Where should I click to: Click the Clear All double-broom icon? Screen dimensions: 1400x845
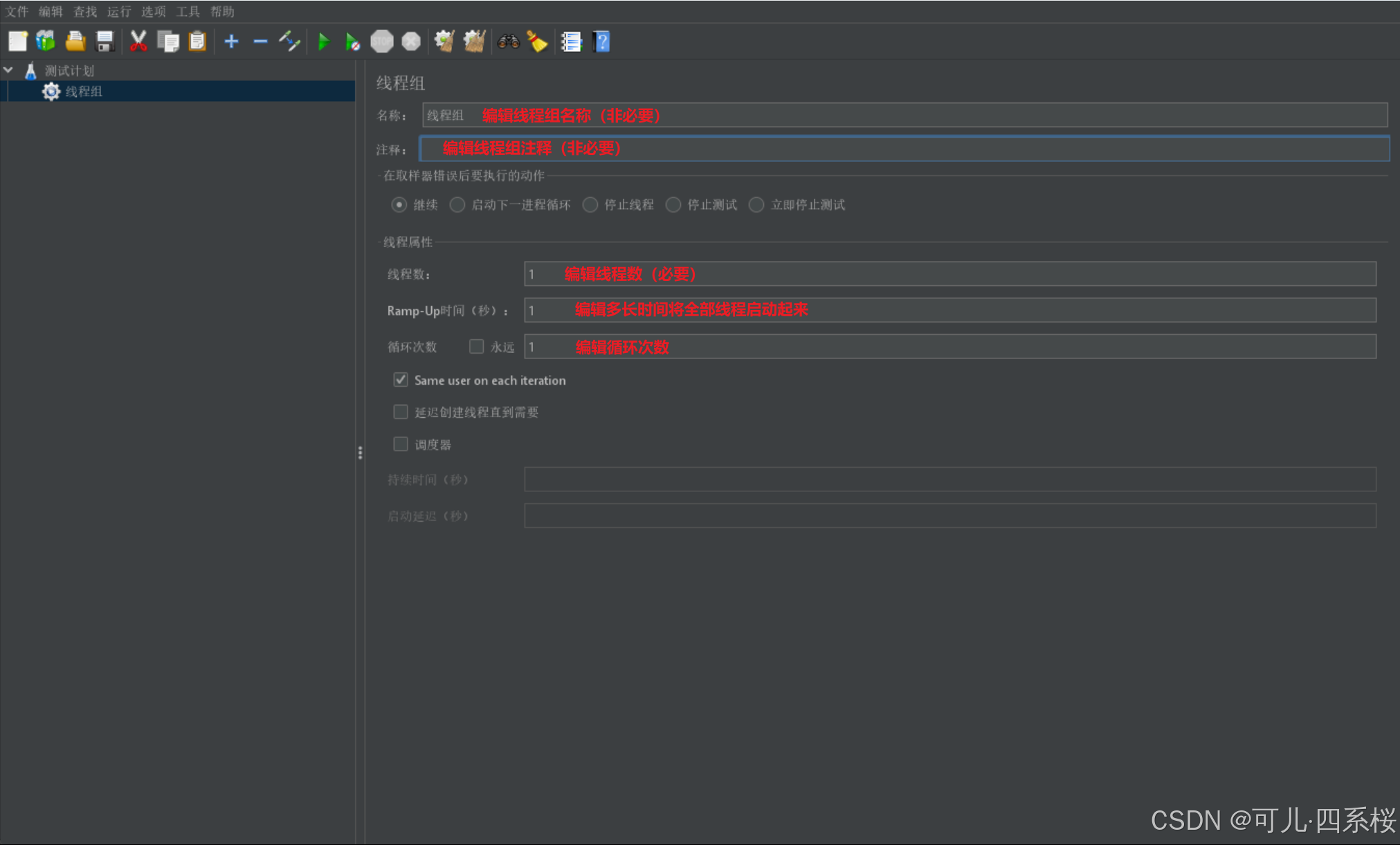tap(474, 42)
